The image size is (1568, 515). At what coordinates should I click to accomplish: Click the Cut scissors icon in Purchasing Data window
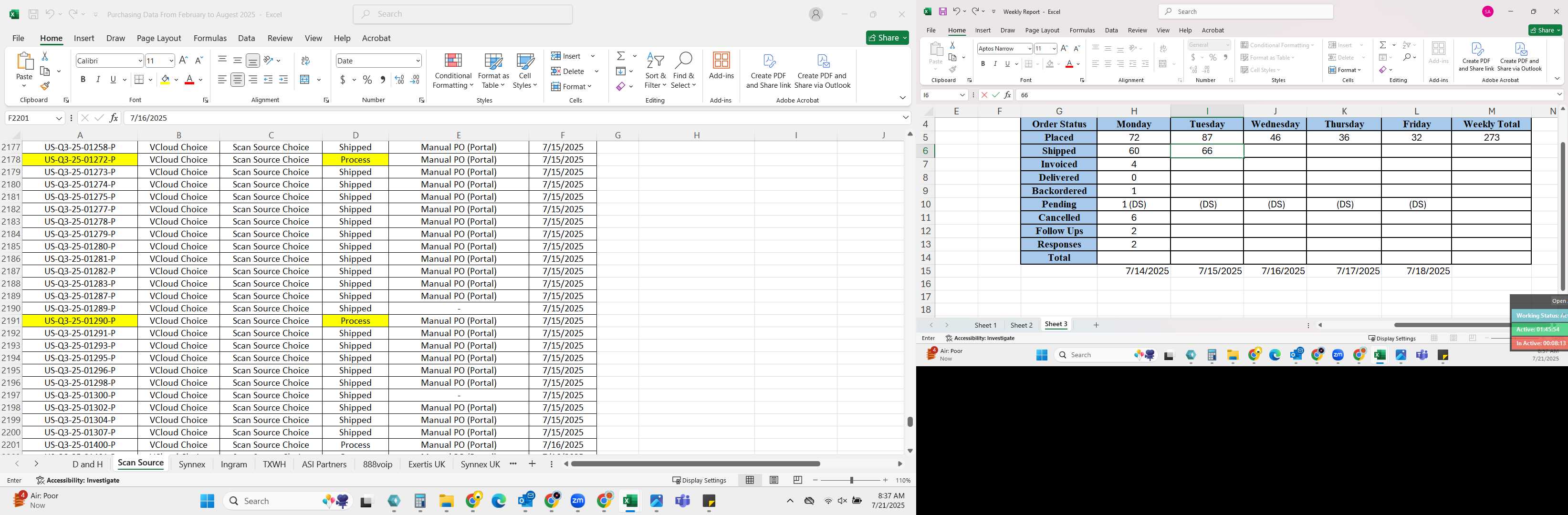(44, 56)
